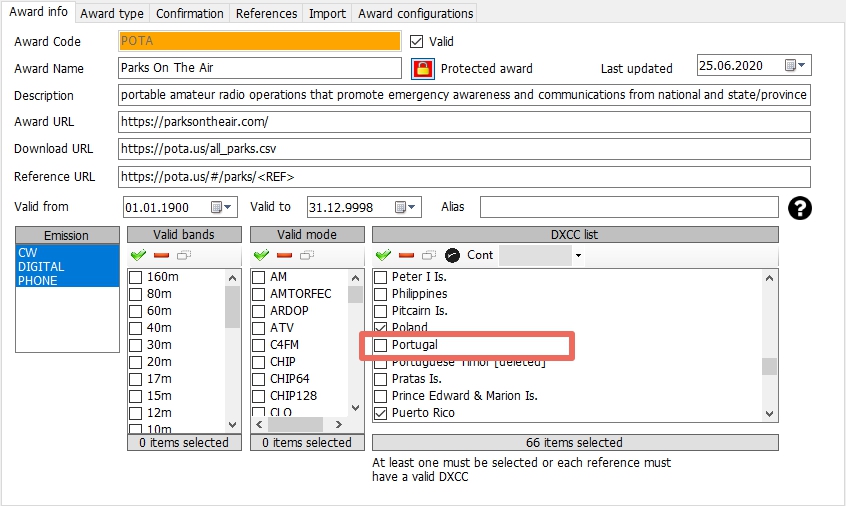Check the AMTORFEC mode checkbox
Viewport: 846px width, 506px height.
pos(258,294)
